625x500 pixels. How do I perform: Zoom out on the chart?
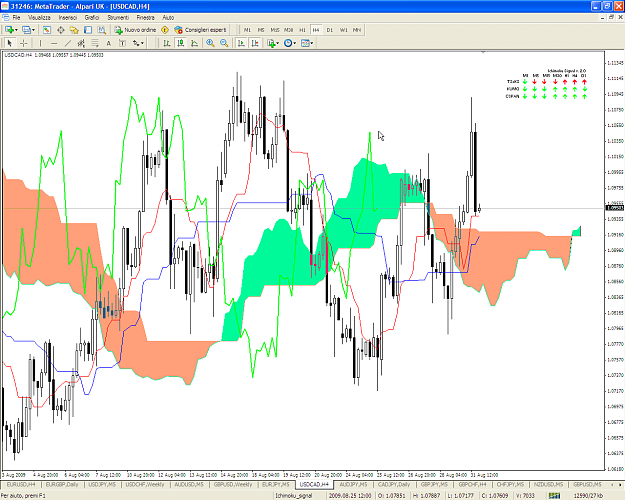[224, 43]
